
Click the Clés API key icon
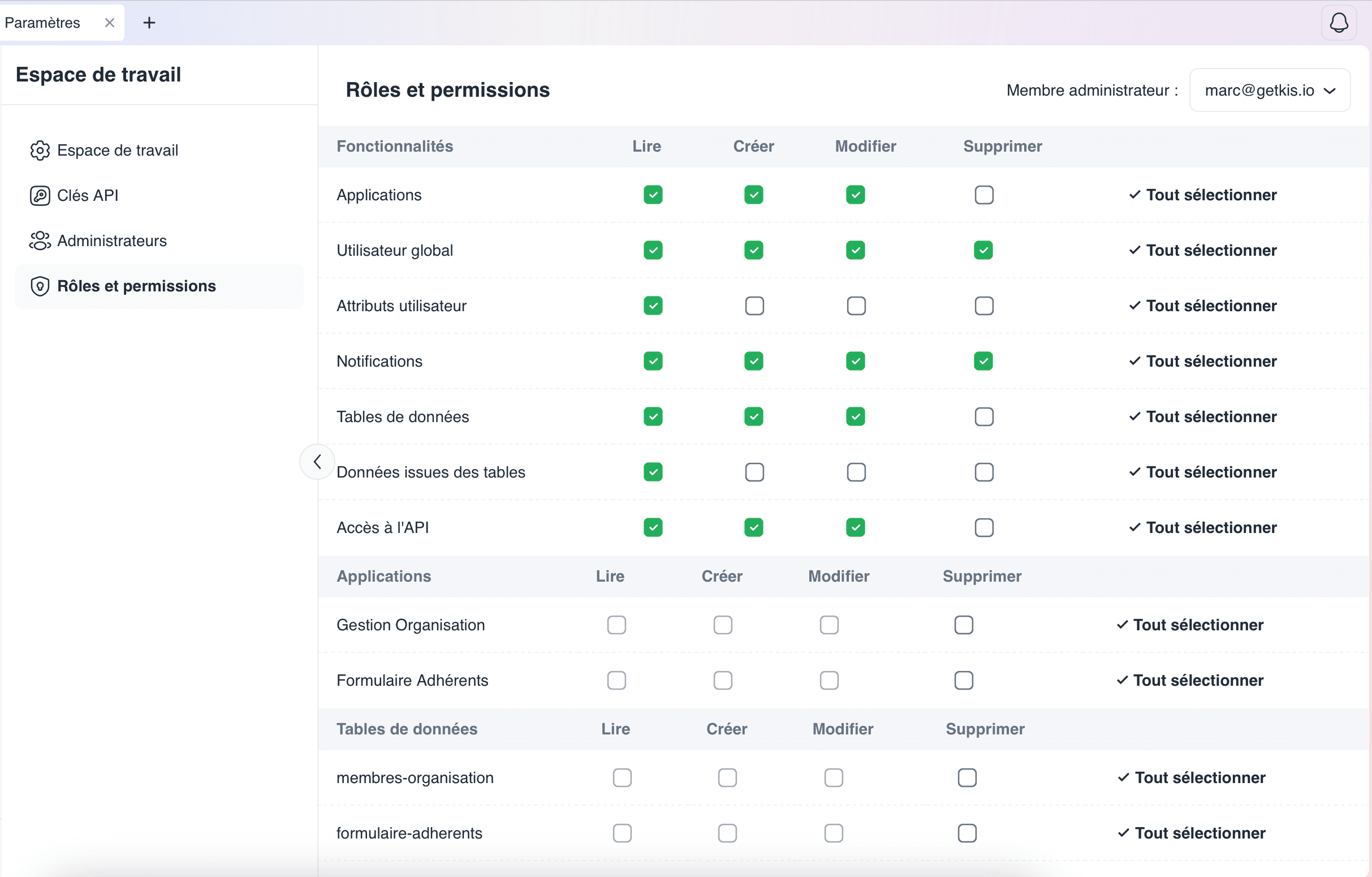click(x=40, y=196)
